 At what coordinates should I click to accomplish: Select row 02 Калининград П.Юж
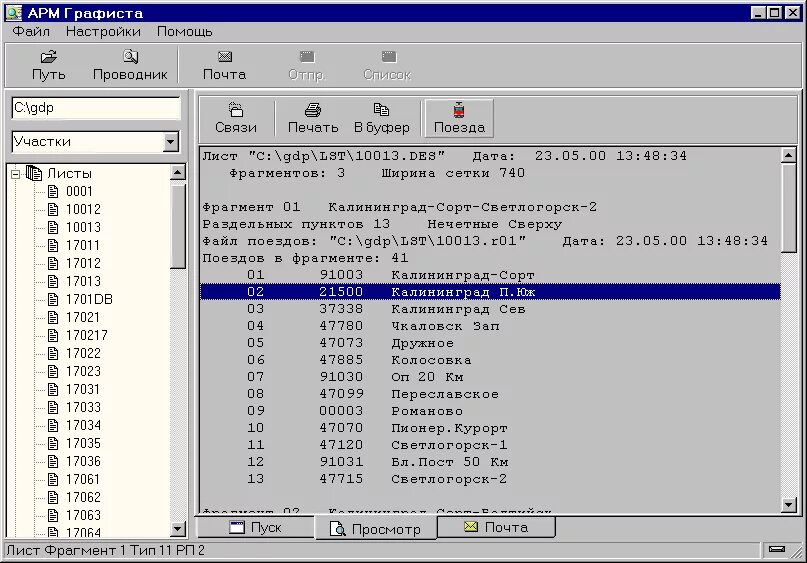(x=490, y=292)
